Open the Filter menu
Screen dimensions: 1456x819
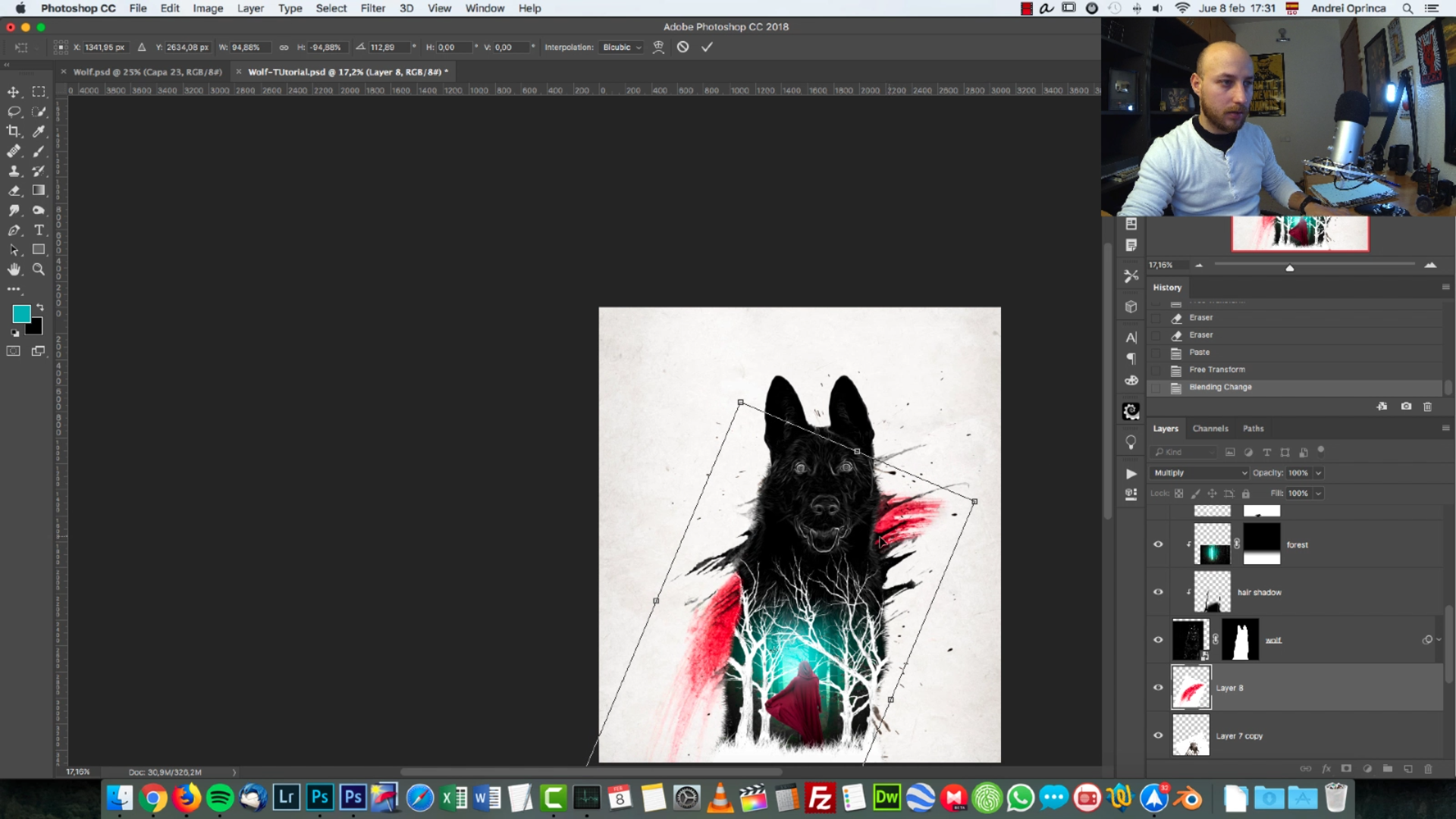(x=372, y=8)
